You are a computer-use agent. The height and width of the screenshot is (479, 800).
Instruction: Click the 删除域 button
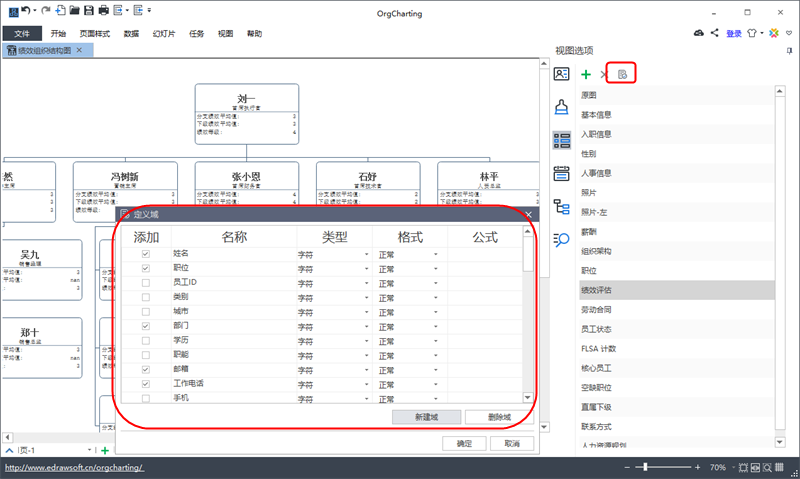pos(499,417)
